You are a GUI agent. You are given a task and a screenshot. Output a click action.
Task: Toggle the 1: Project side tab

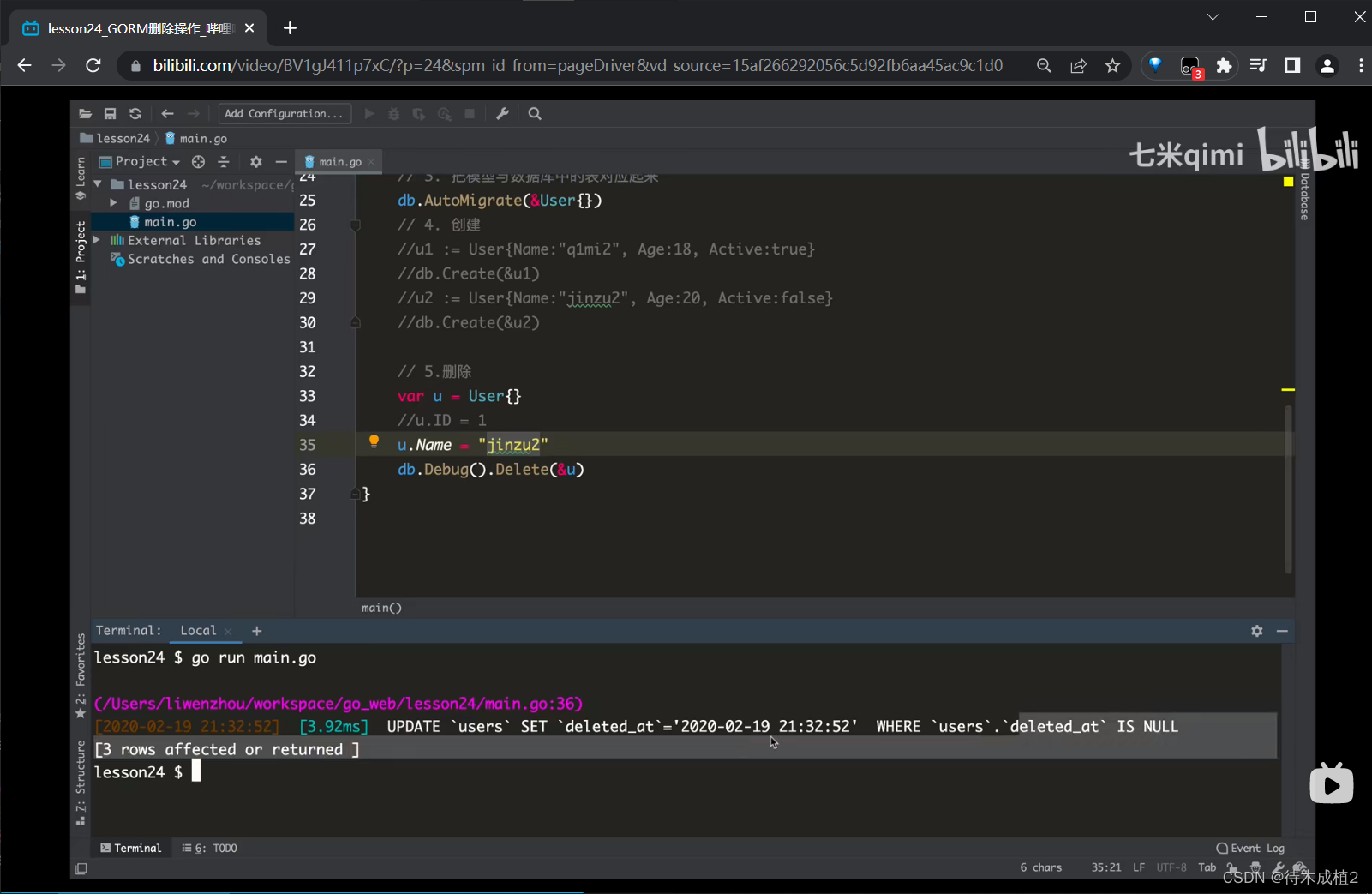(81, 257)
